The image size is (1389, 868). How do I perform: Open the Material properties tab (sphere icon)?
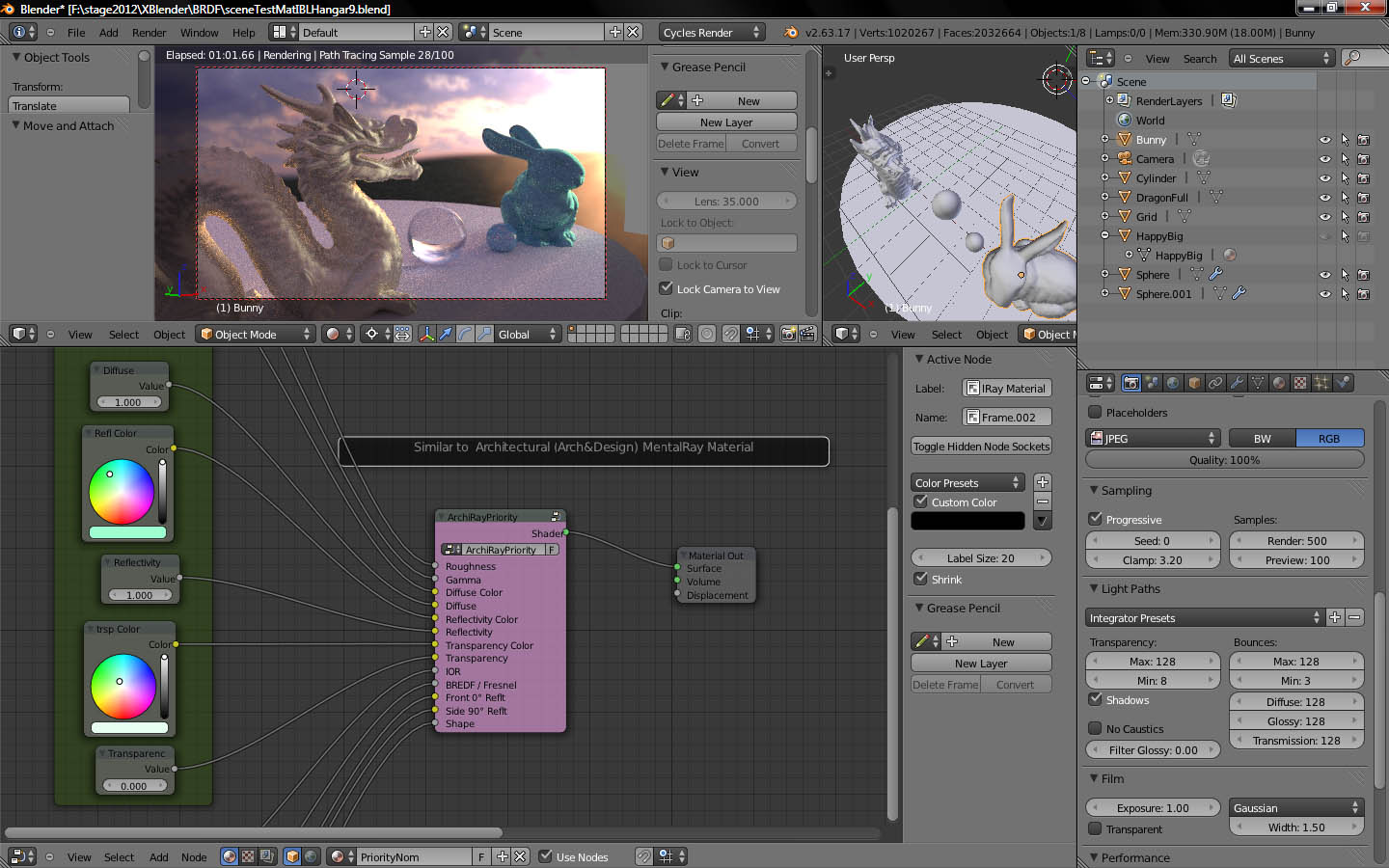(1279, 383)
